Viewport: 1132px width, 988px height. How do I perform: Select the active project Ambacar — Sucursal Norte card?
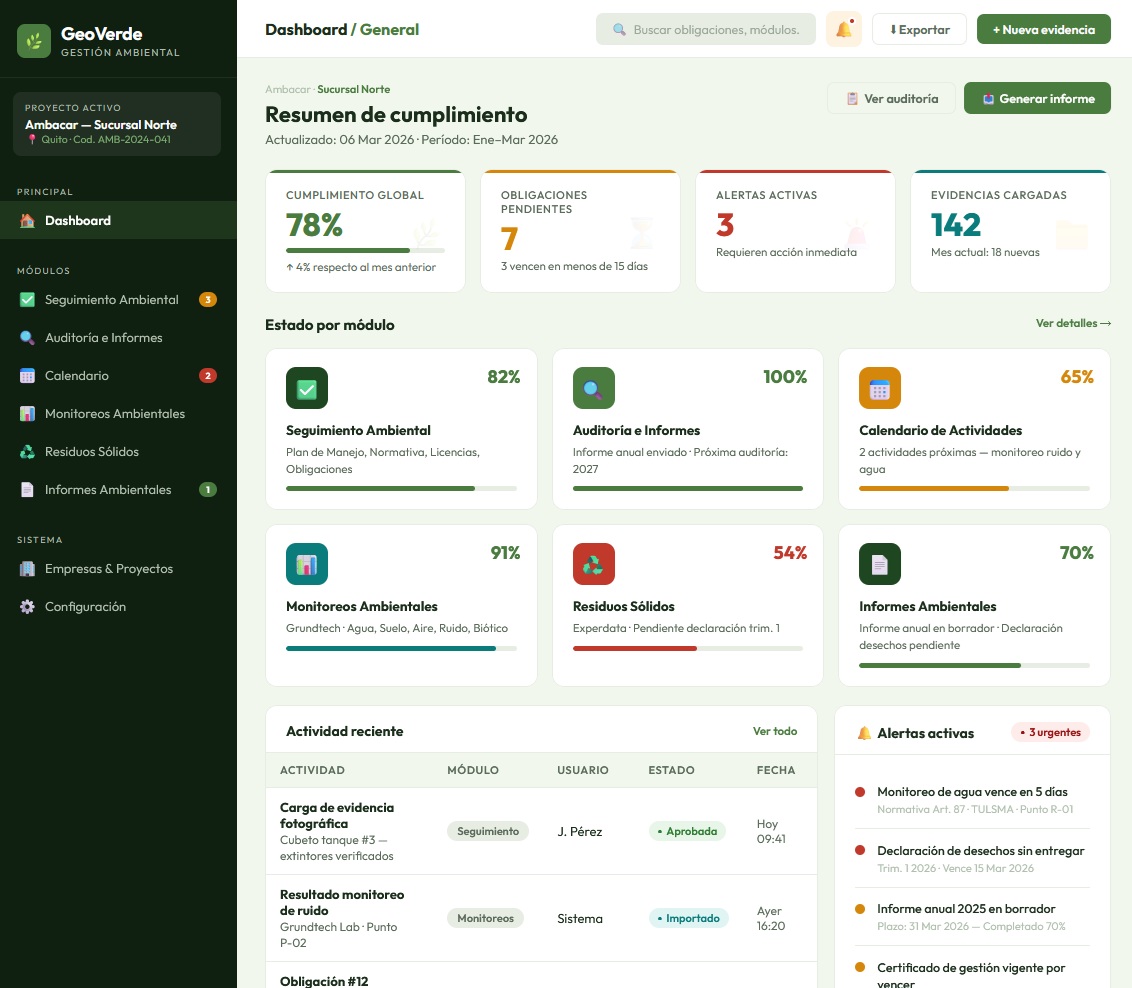point(117,123)
